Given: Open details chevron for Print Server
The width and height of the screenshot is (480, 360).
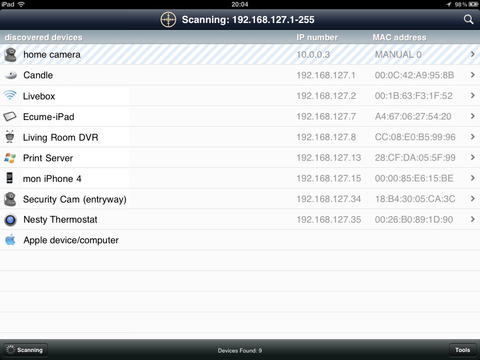Looking at the screenshot, I should [x=472, y=157].
